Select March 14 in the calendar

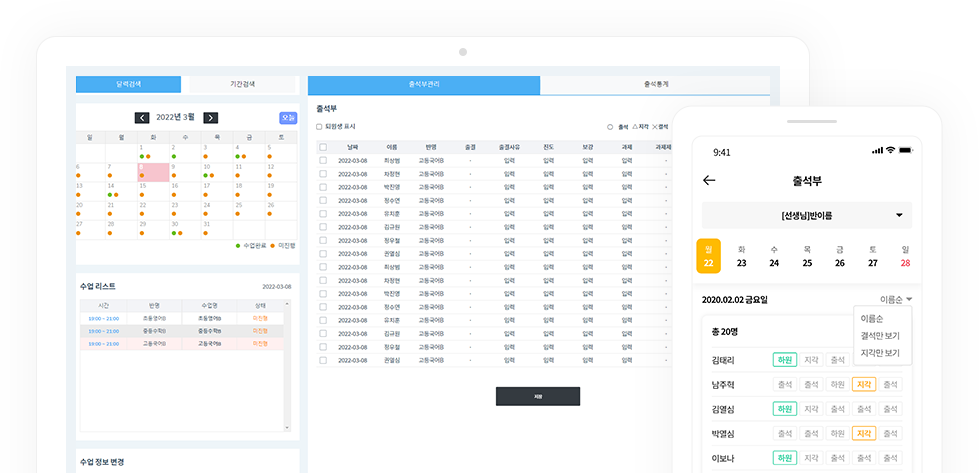click(122, 191)
